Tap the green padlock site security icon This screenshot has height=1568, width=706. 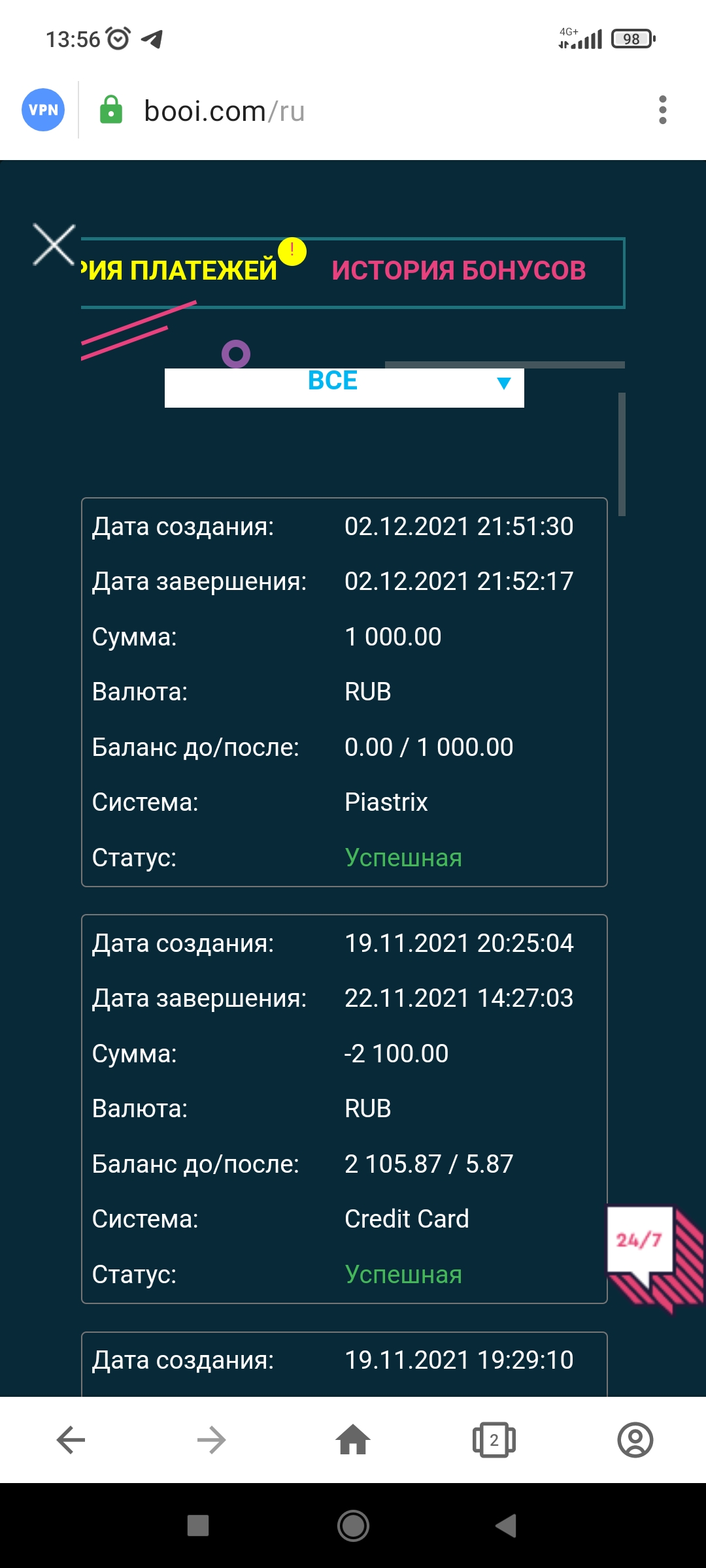111,110
